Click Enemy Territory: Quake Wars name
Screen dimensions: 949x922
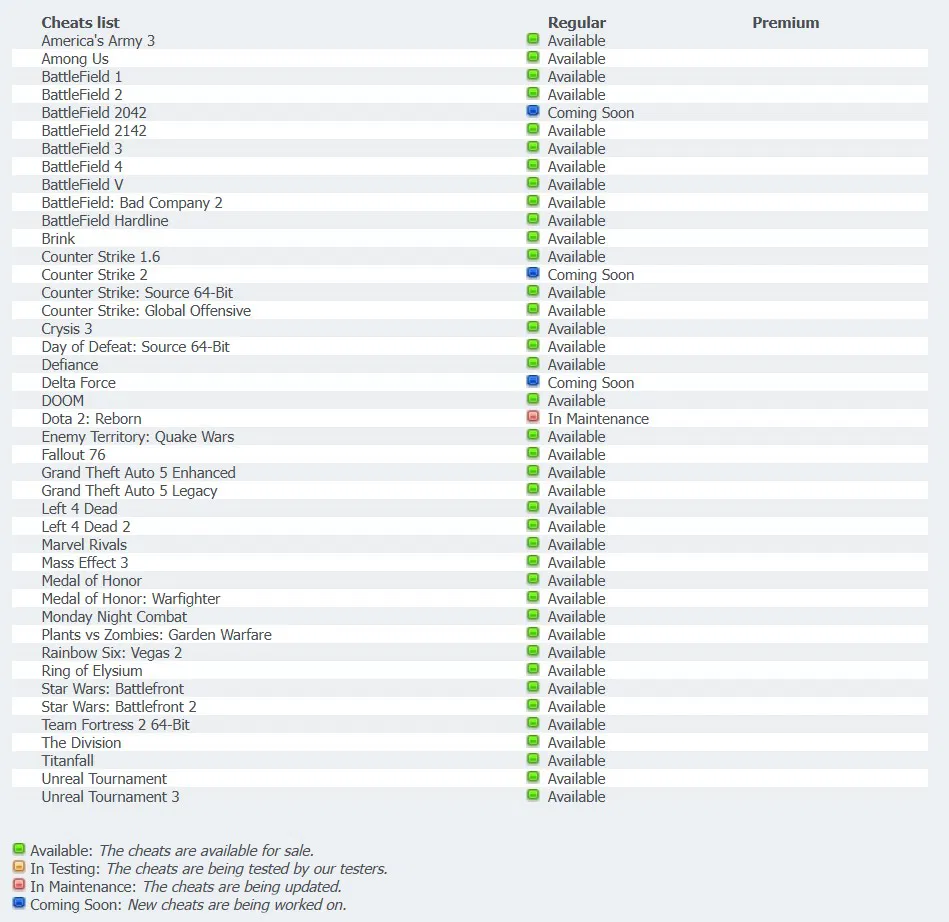137,436
